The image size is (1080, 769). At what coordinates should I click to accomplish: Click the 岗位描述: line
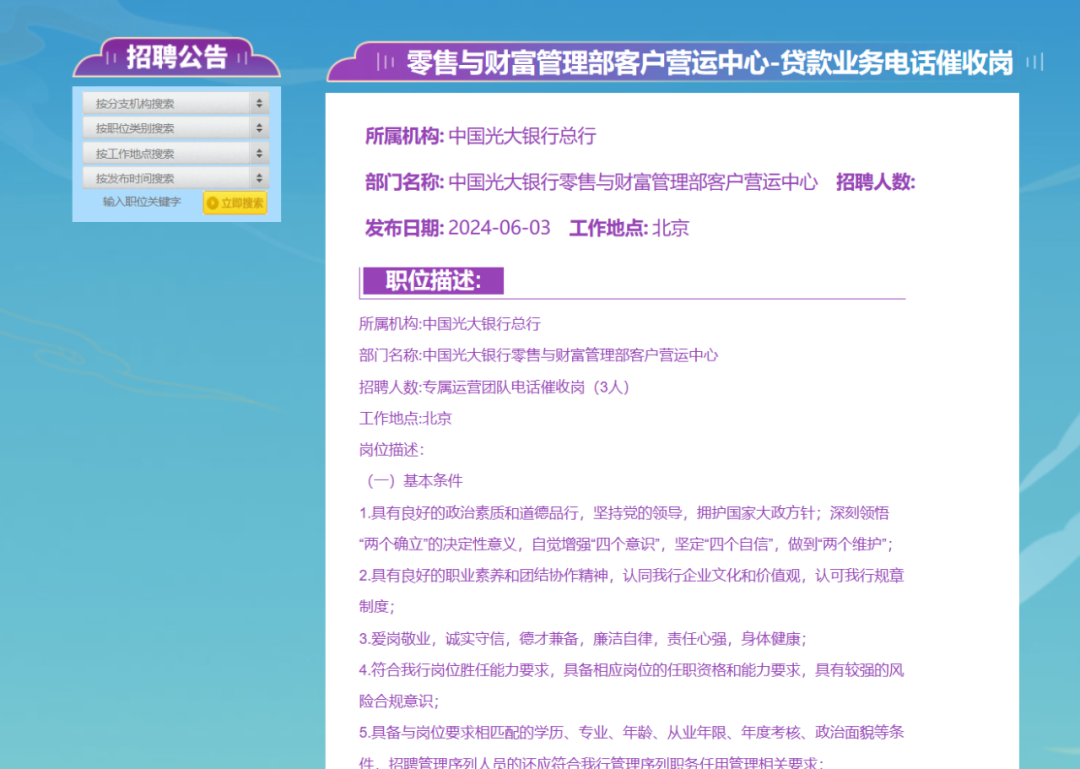[391, 450]
